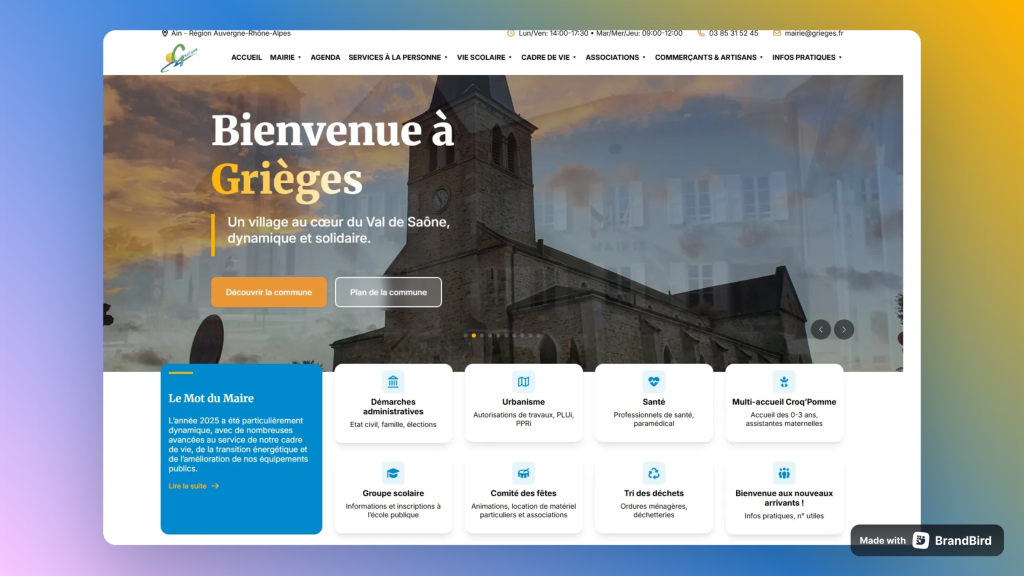Click the Santé heart icon
This screenshot has height=576, width=1024.
654,381
